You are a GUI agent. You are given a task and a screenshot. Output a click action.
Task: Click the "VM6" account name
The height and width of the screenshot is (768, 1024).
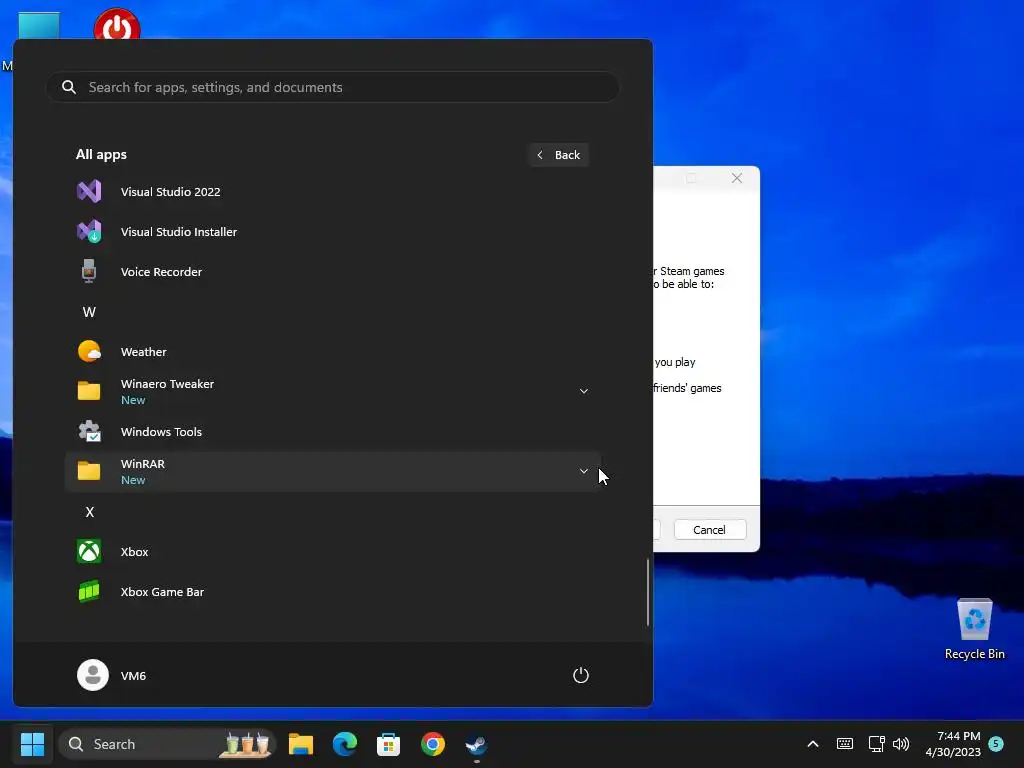click(133, 675)
